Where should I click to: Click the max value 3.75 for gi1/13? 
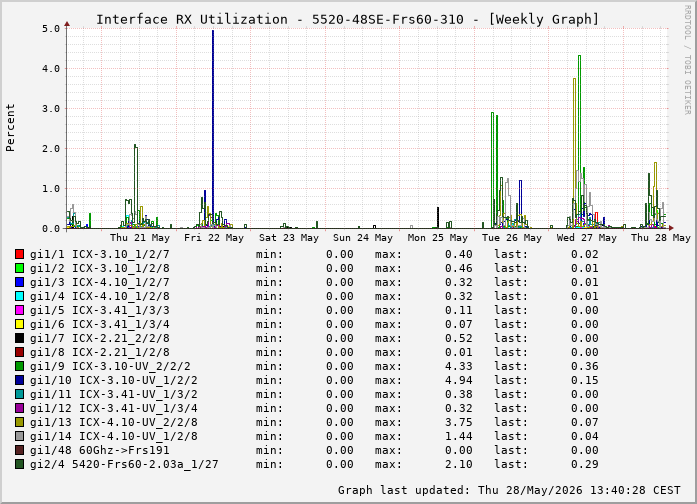pos(459,422)
